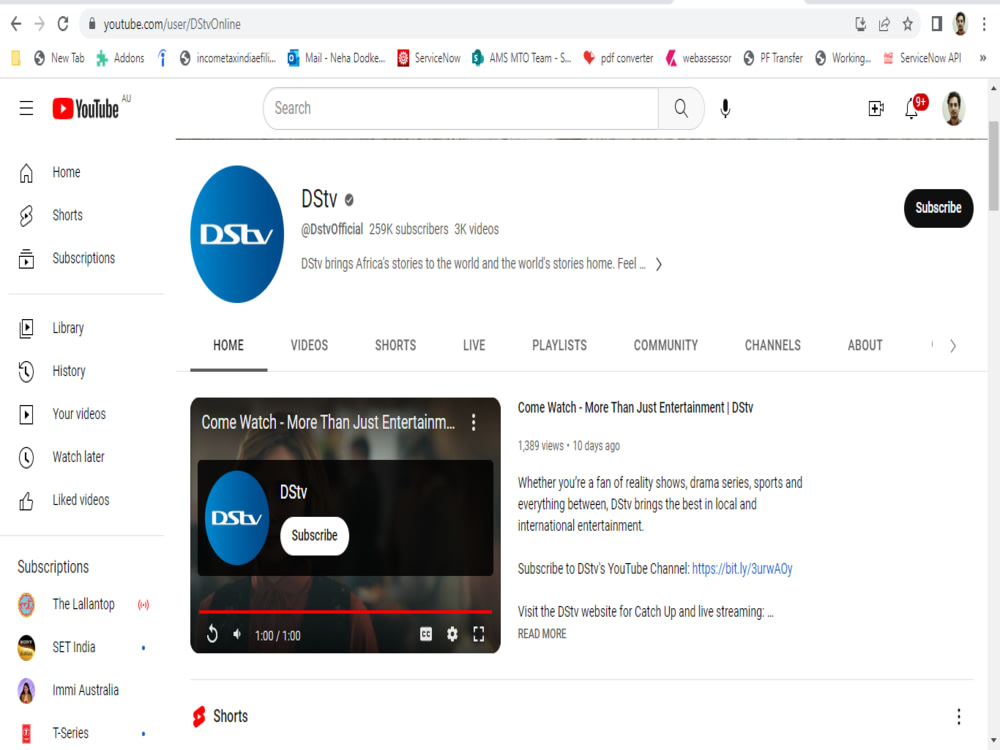Open the video player three-dot menu

pyautogui.click(x=473, y=422)
